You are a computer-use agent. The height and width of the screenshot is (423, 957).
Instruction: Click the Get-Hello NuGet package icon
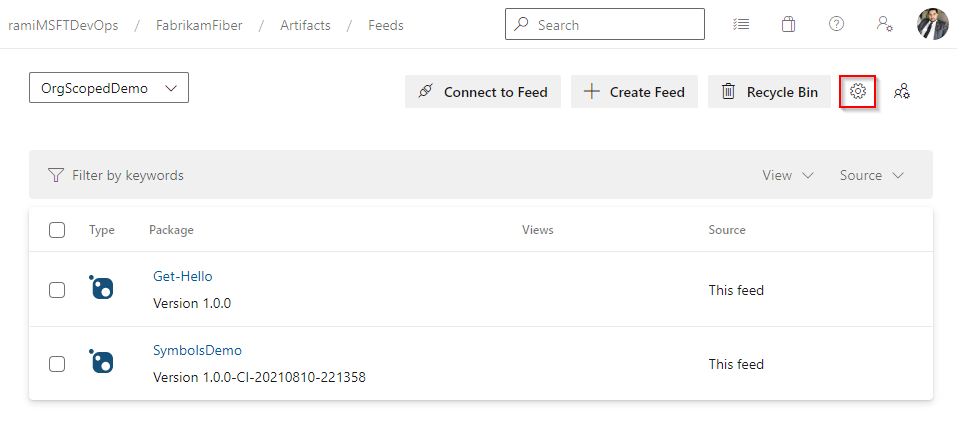[x=101, y=288]
